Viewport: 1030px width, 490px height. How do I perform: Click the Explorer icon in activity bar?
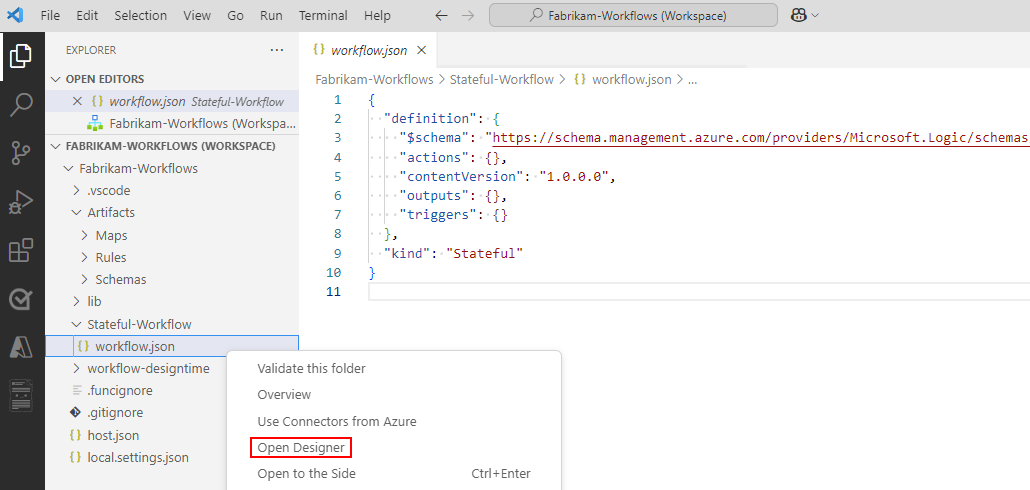[21, 56]
